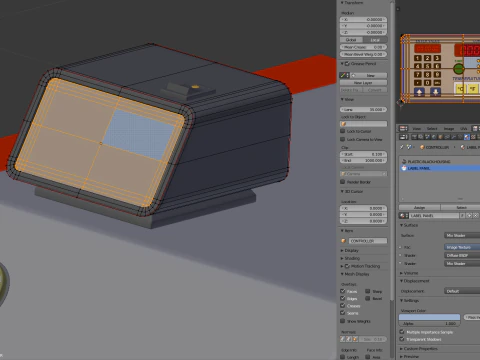Click the image browse icon in the UV editor header
Screen dimensions: 480x360
[475, 129]
